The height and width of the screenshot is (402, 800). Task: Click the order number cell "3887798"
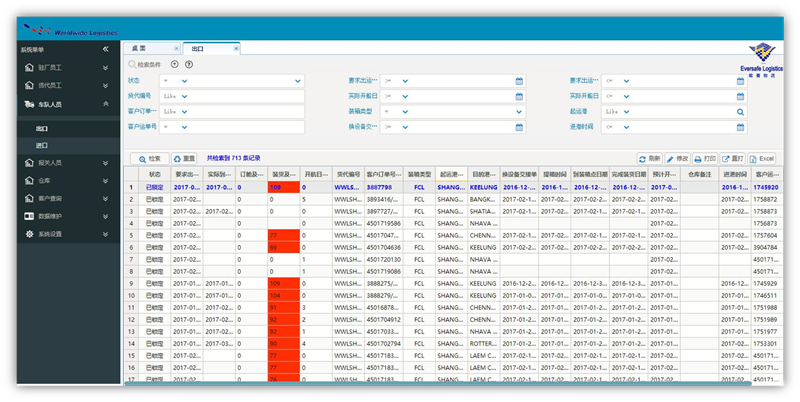point(384,187)
